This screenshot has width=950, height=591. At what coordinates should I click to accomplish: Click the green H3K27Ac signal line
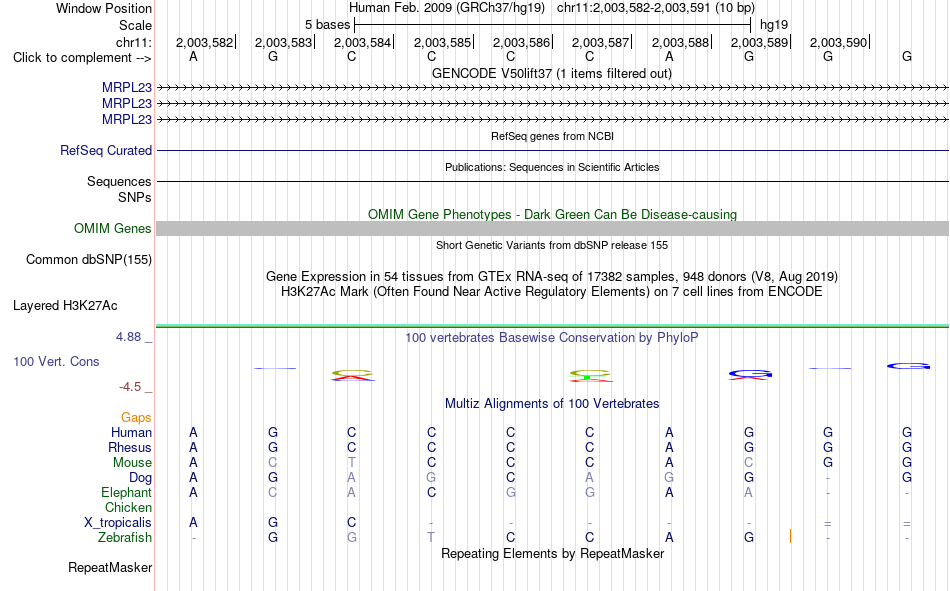click(552, 326)
